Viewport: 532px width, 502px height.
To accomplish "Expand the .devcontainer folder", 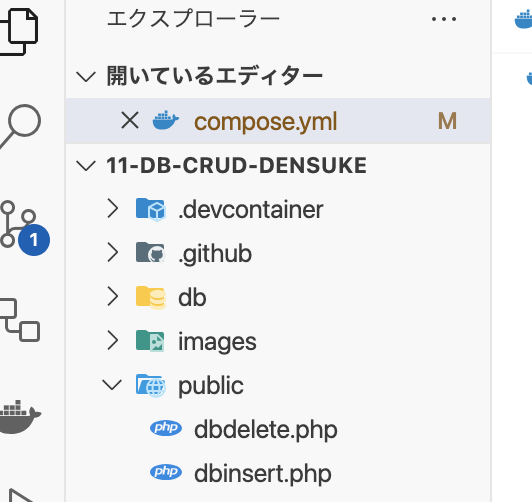I will tap(113, 208).
